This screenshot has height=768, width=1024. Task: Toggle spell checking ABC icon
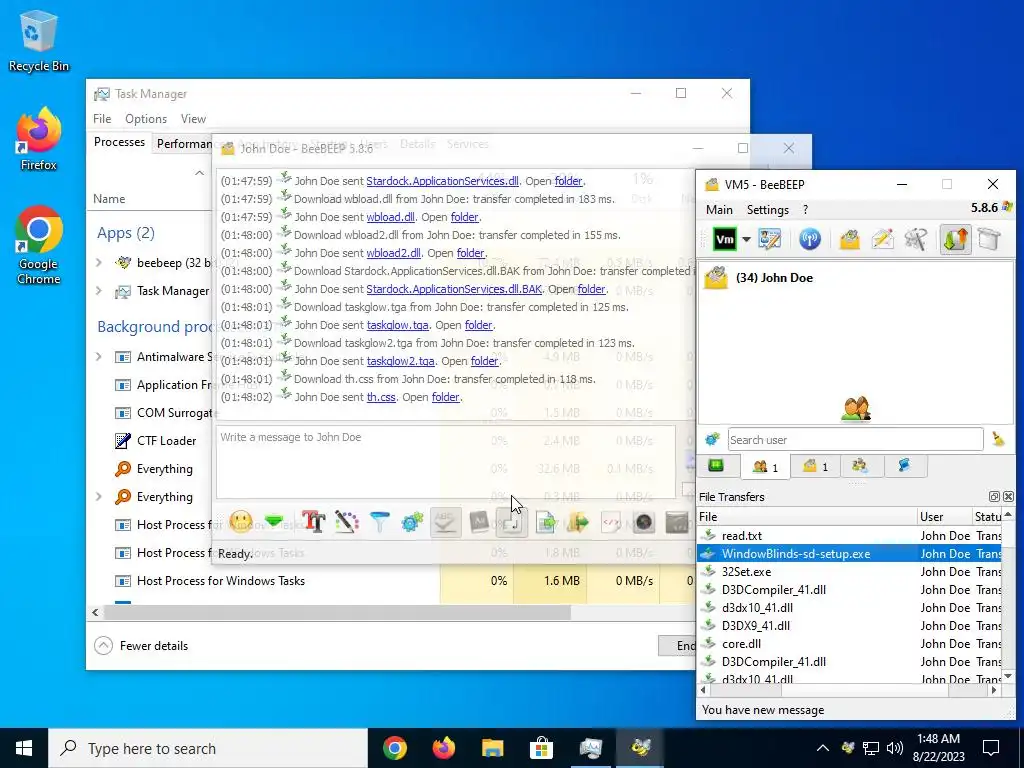pos(445,522)
